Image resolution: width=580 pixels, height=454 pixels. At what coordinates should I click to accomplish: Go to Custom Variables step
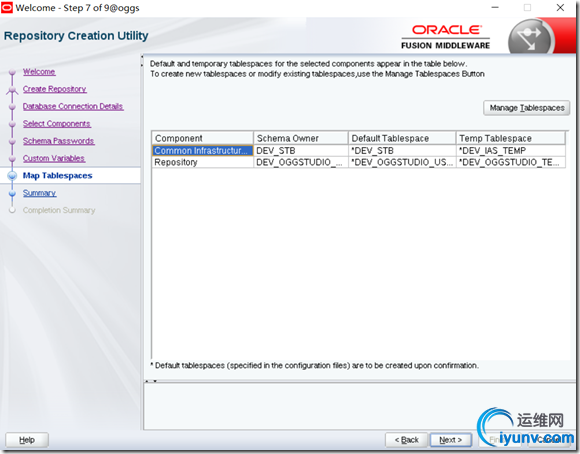click(x=54, y=158)
